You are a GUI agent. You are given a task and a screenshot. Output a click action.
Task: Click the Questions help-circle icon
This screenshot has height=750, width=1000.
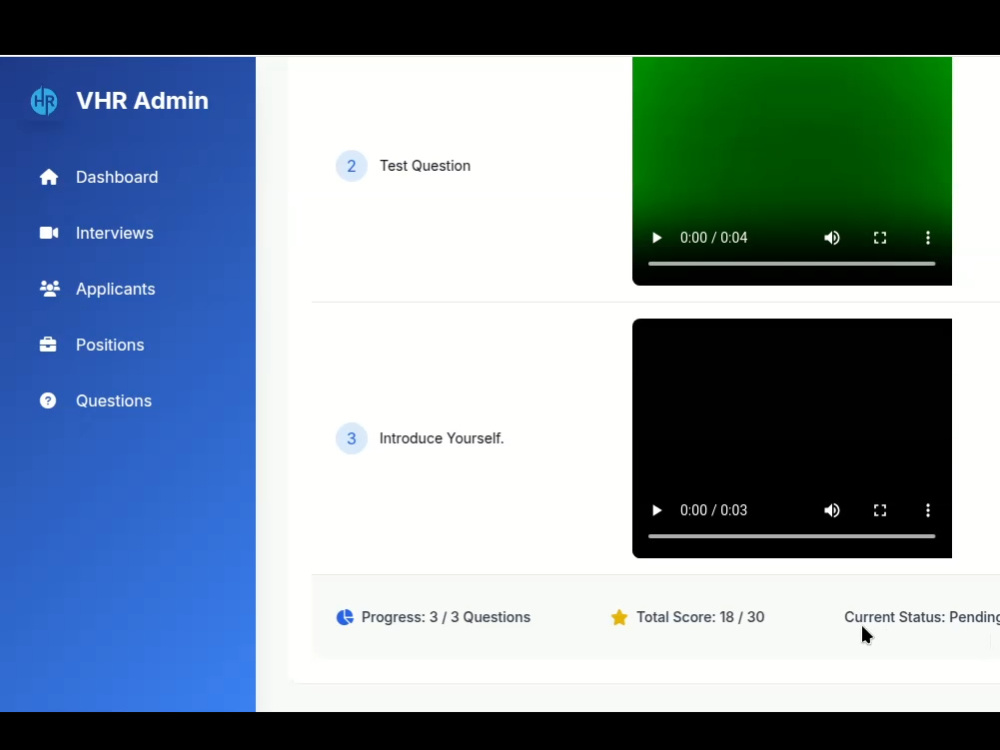click(48, 401)
